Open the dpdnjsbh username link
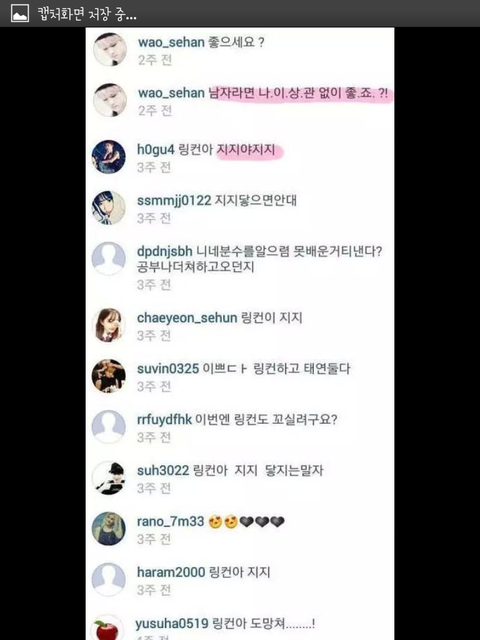 [164, 251]
